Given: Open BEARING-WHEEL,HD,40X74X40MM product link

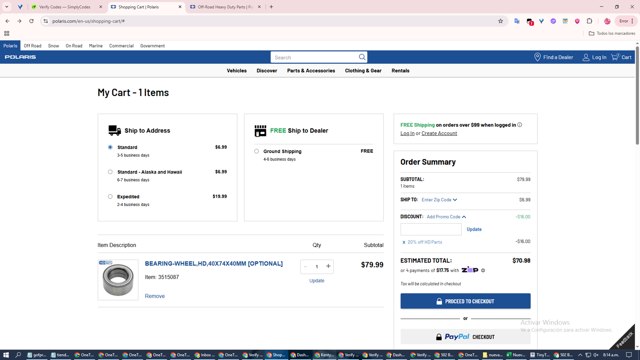Looking at the screenshot, I should [x=214, y=264].
